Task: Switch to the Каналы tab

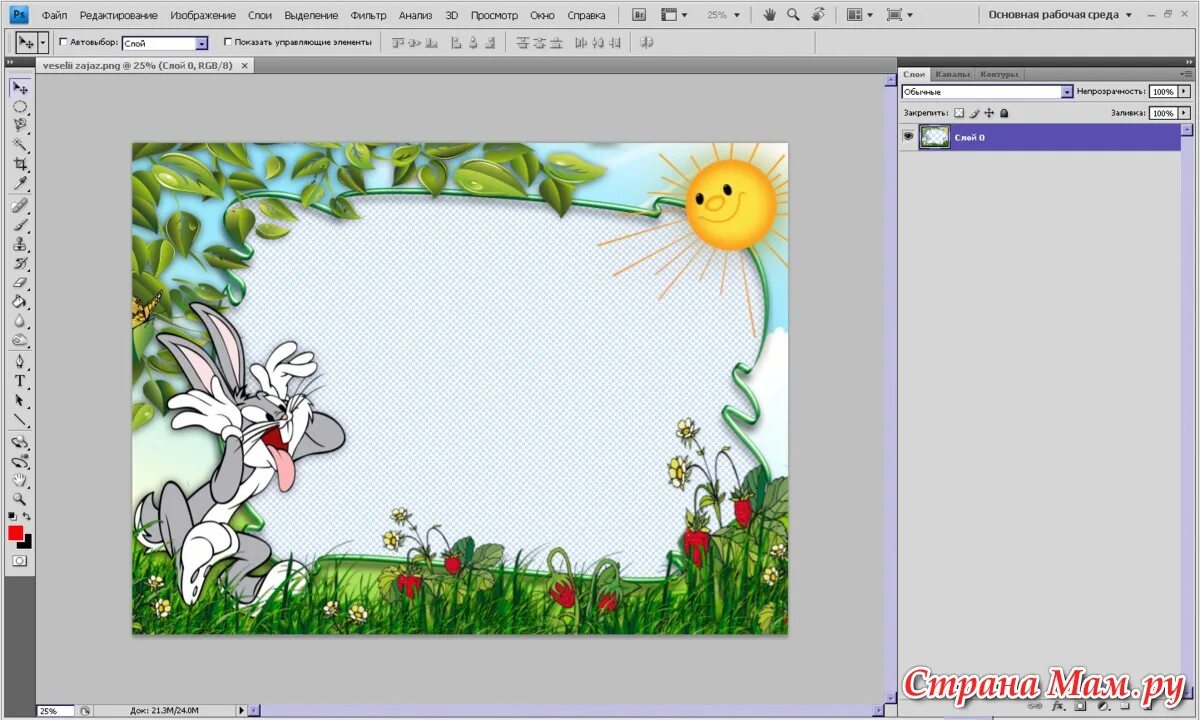Action: coord(951,74)
